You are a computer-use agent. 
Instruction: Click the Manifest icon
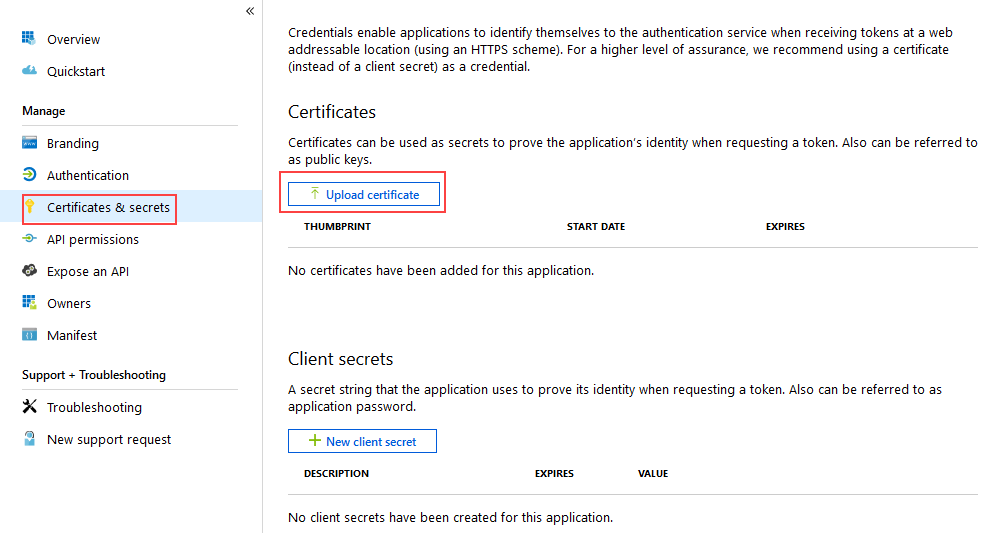pos(30,335)
